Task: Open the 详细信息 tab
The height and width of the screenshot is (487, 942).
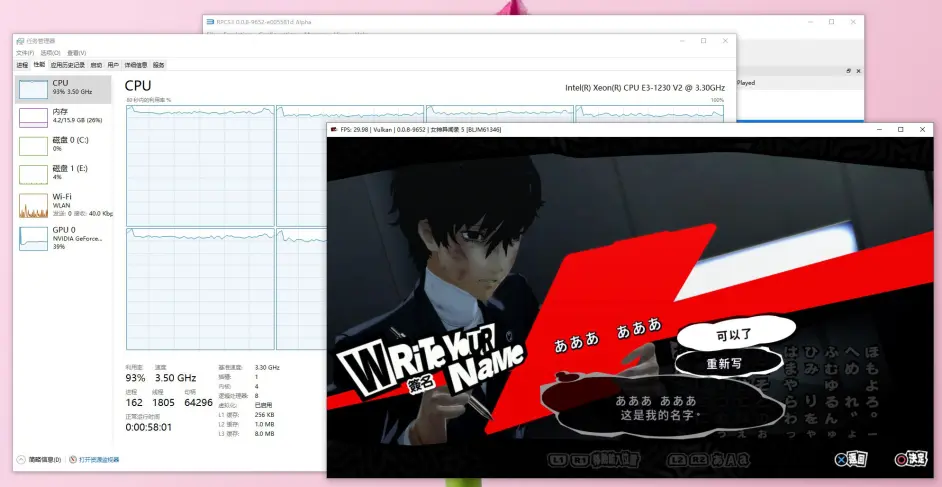Action: pyautogui.click(x=136, y=65)
